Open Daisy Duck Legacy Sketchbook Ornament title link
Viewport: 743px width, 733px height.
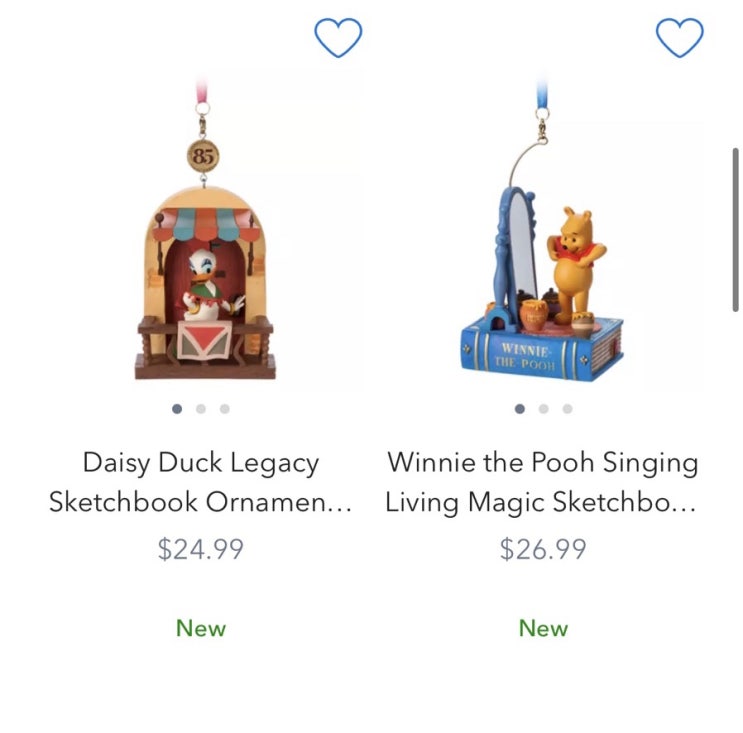[x=200, y=482]
